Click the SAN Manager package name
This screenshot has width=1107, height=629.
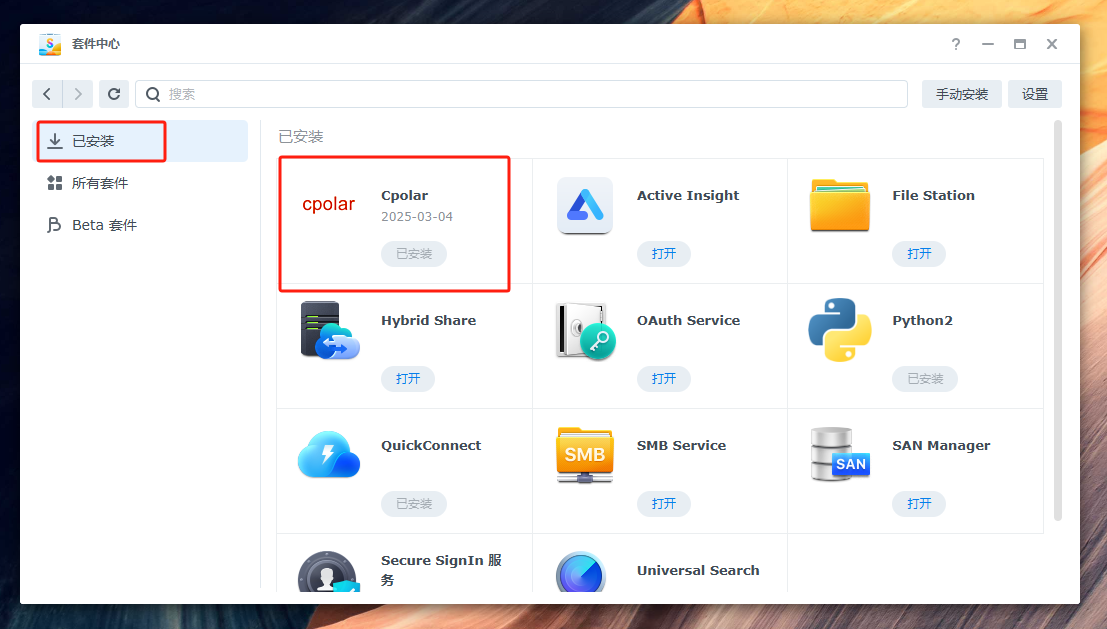941,445
